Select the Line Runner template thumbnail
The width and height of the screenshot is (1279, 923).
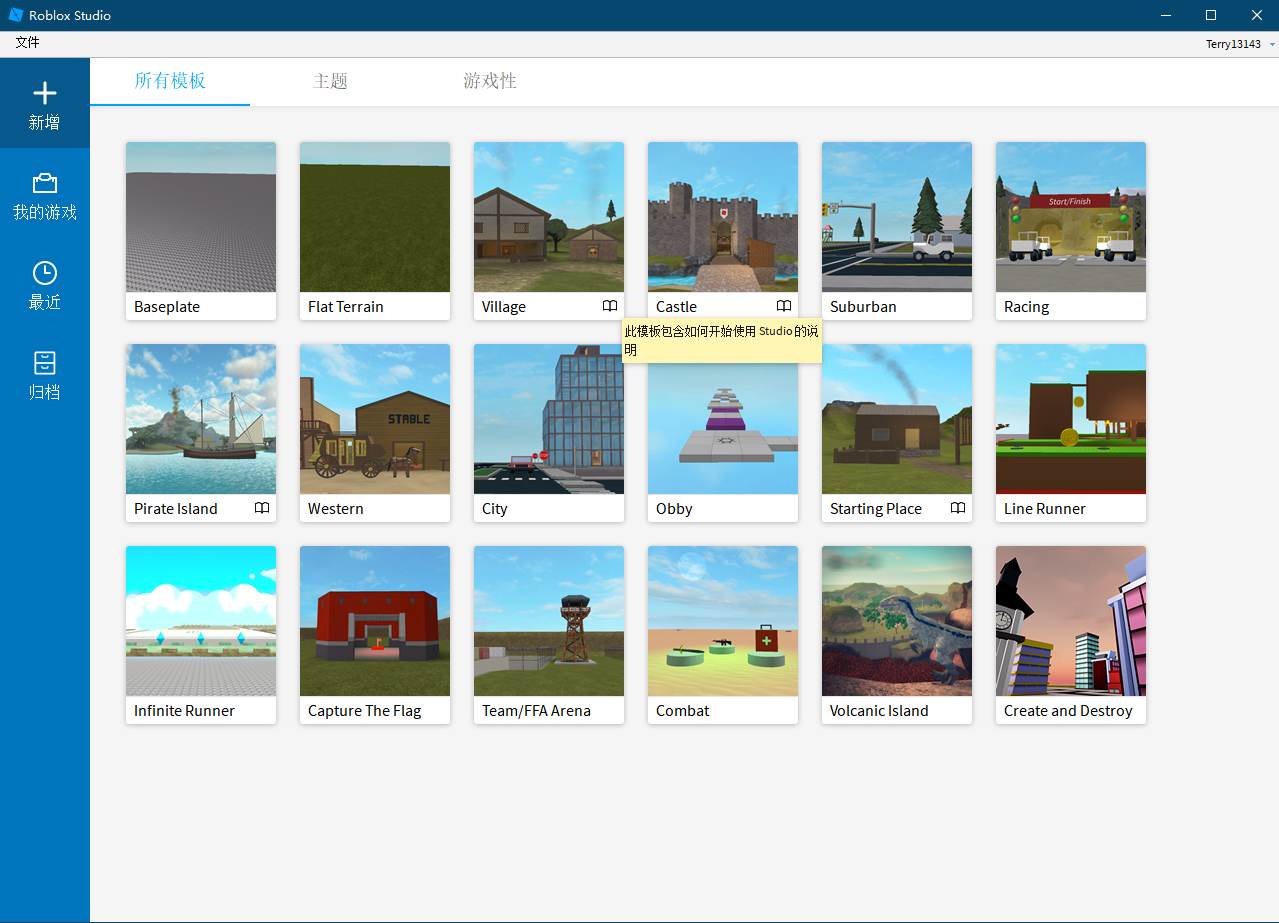click(1071, 419)
